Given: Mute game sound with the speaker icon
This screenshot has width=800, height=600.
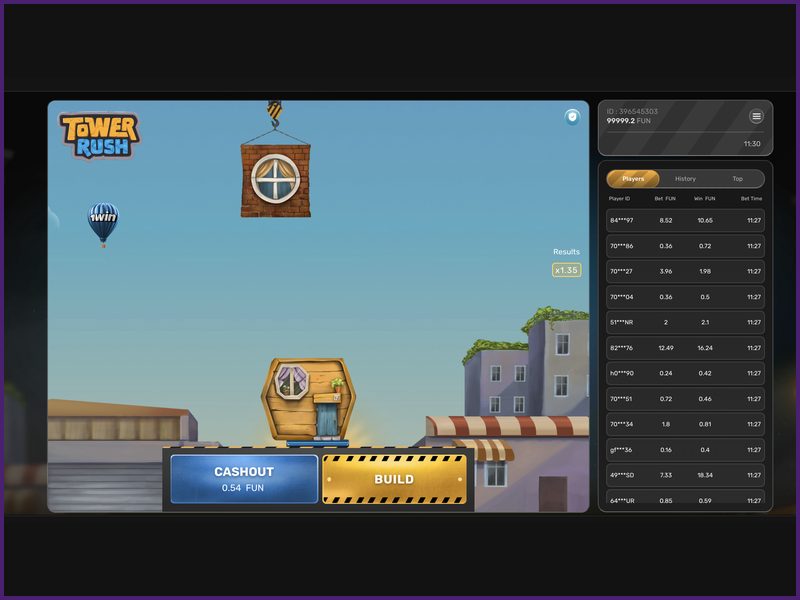Looking at the screenshot, I should click(x=570, y=118).
